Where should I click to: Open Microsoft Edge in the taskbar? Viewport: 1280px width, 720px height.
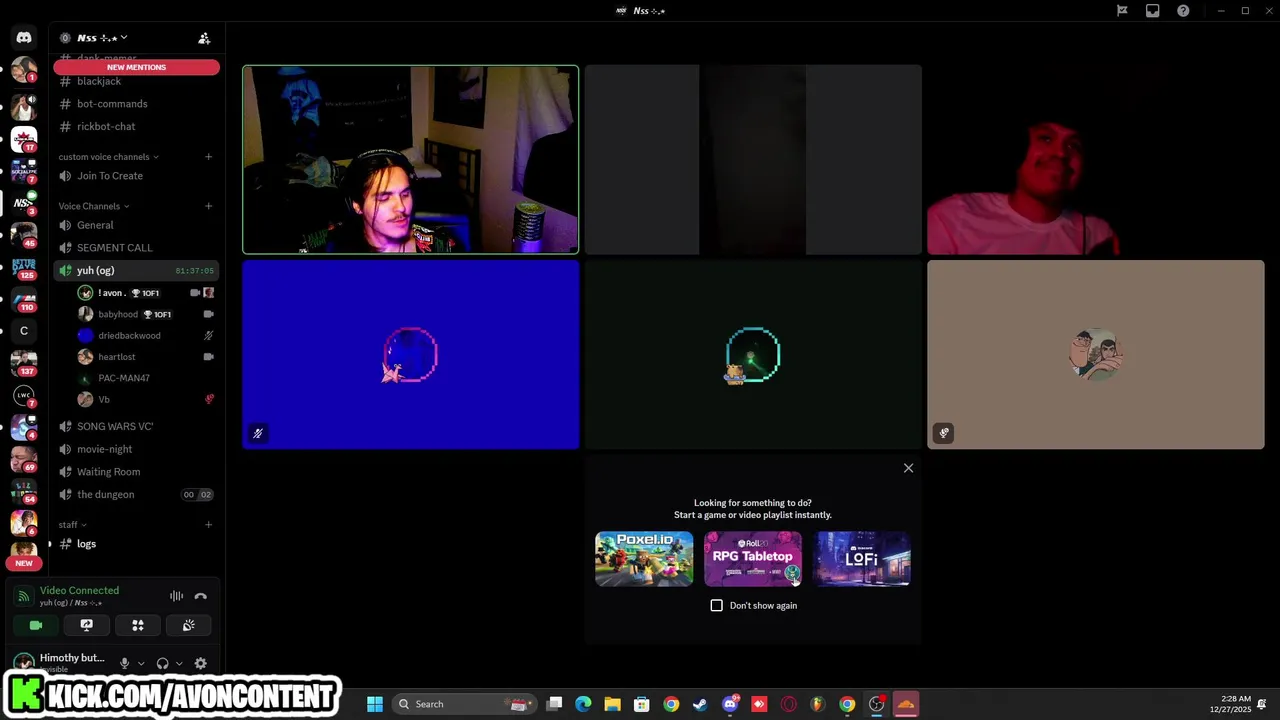(x=583, y=704)
